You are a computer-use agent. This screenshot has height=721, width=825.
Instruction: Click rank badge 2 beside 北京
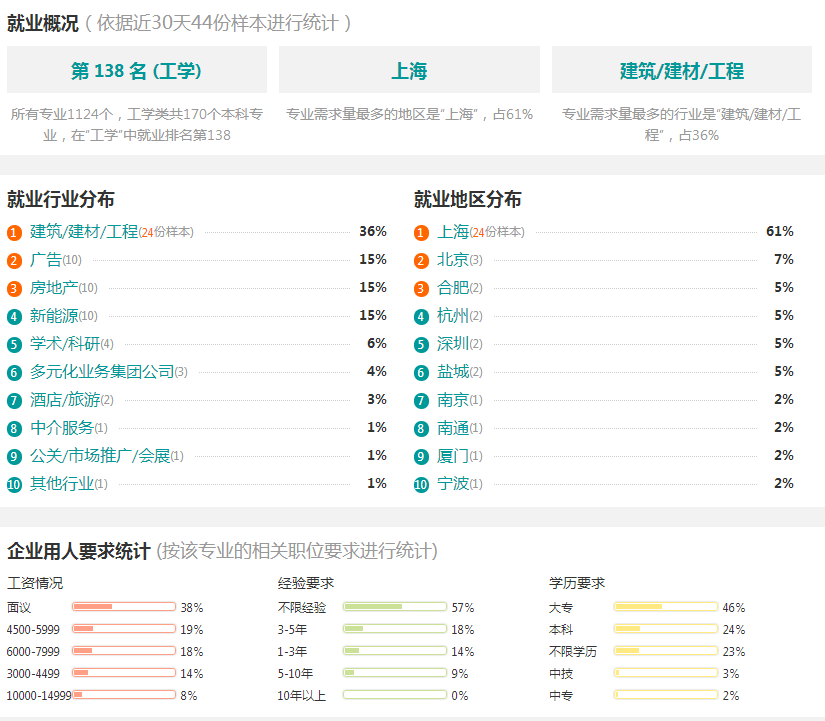[x=421, y=261]
